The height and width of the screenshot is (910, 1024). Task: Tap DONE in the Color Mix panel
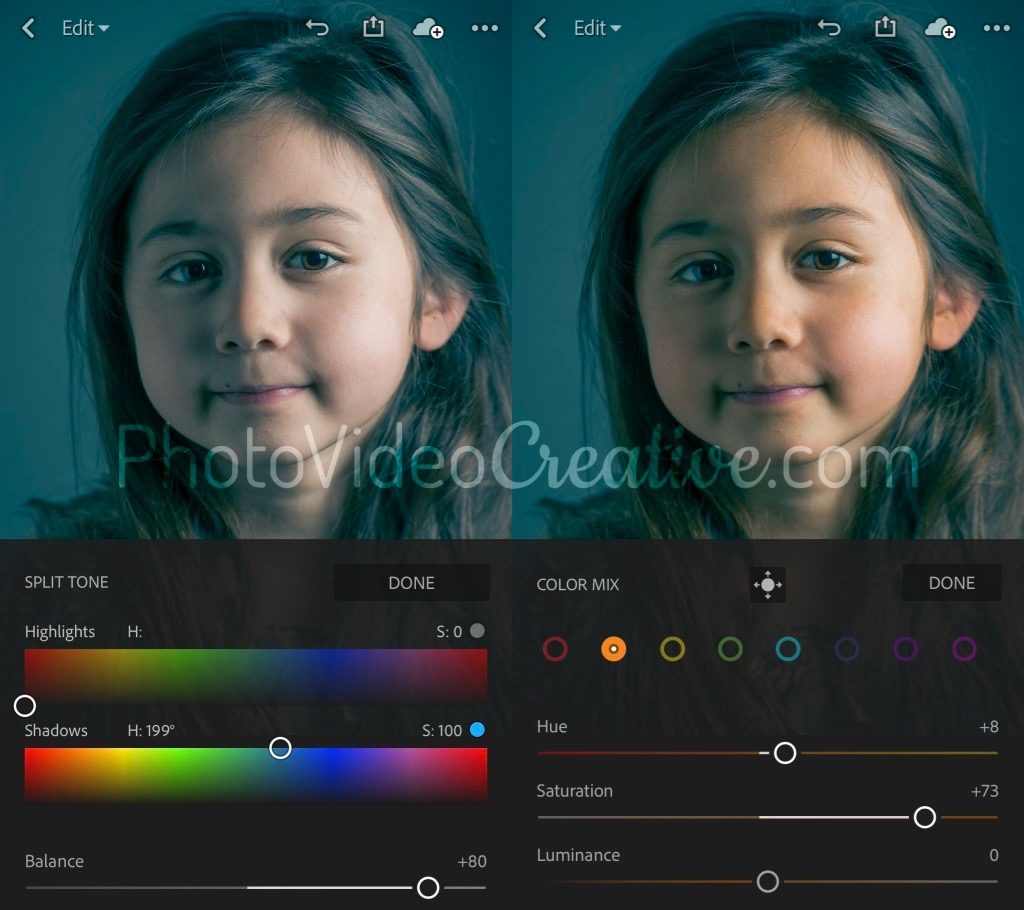951,583
